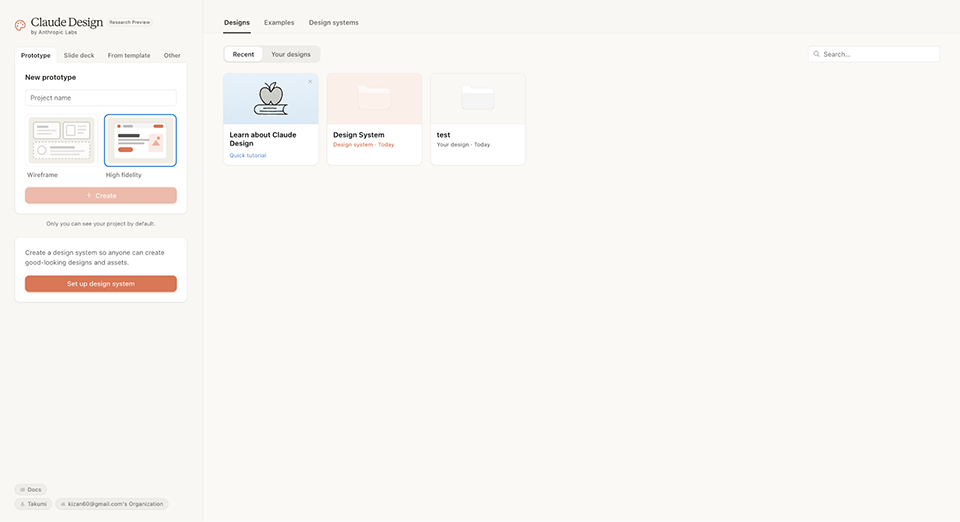Click the Design System card title
Viewport: 960px width, 522px height.
tap(359, 135)
